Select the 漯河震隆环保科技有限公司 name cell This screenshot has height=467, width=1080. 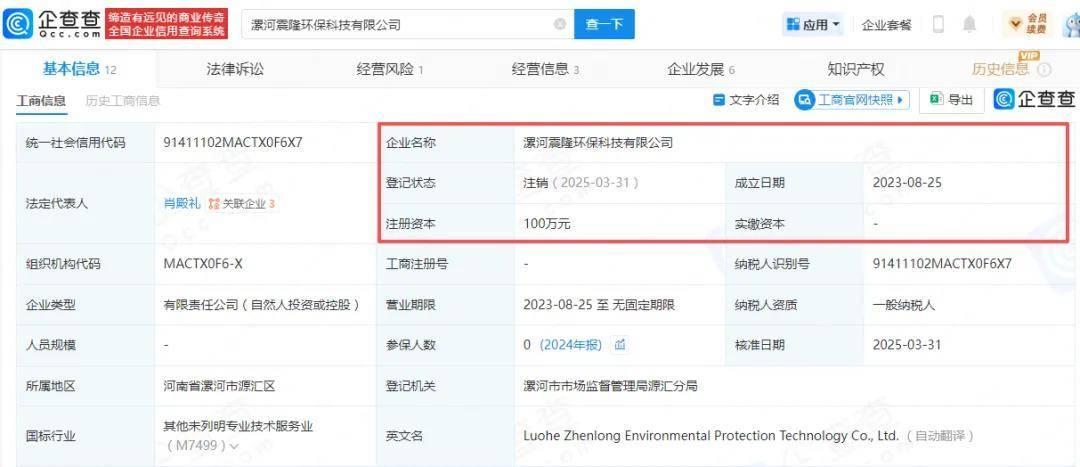point(598,143)
